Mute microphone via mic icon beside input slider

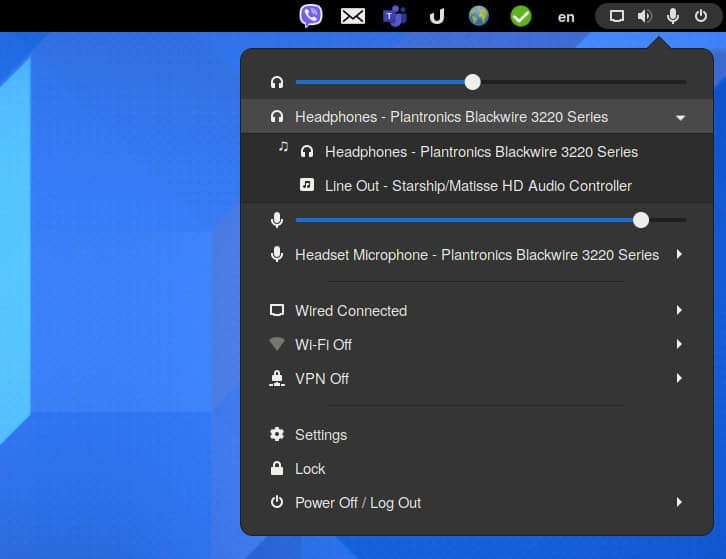[x=277, y=220]
